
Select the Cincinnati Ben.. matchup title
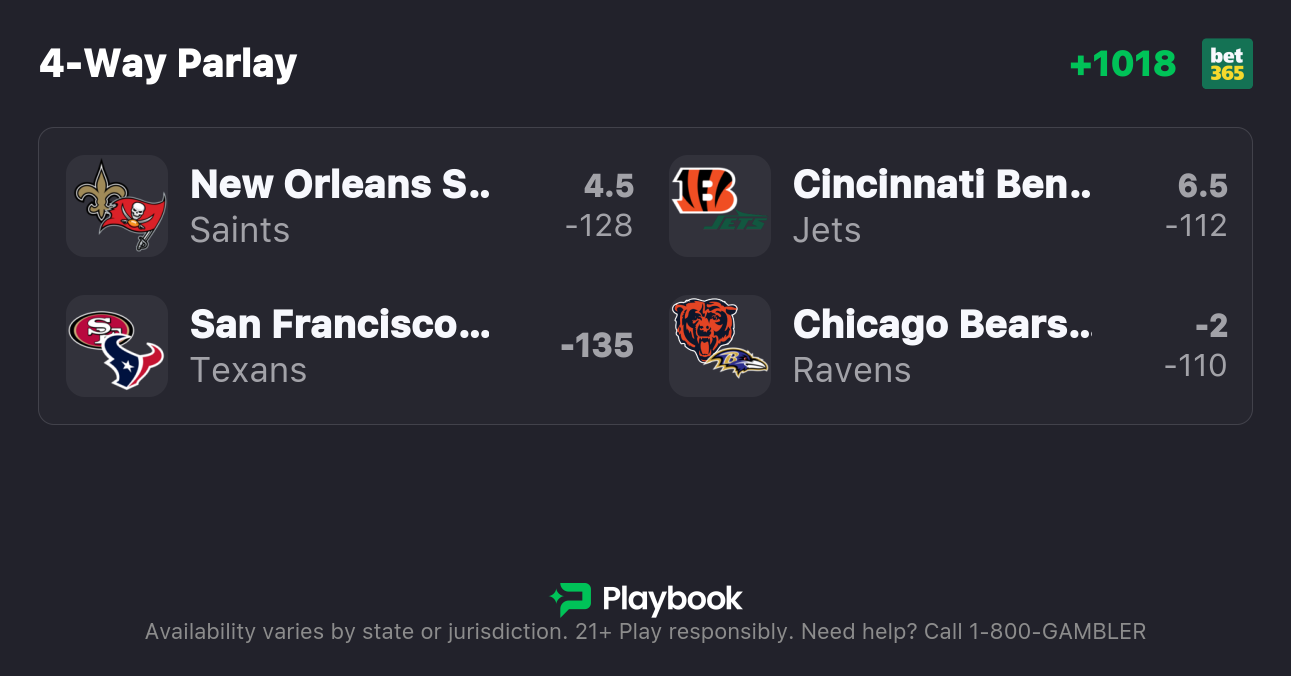(x=942, y=185)
